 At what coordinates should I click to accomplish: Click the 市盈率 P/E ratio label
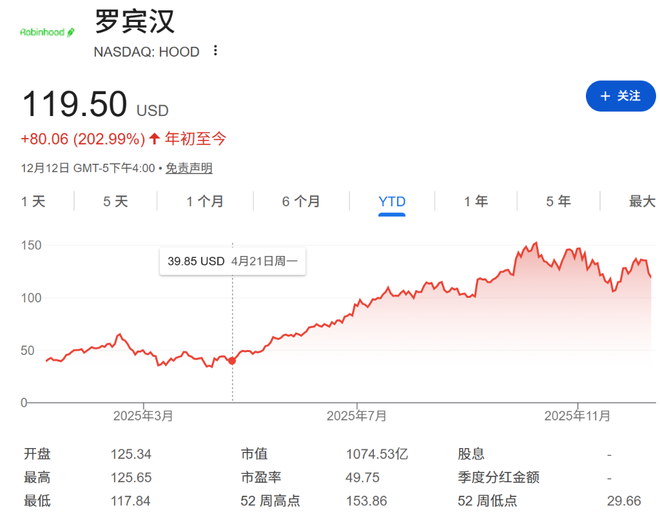point(260,477)
